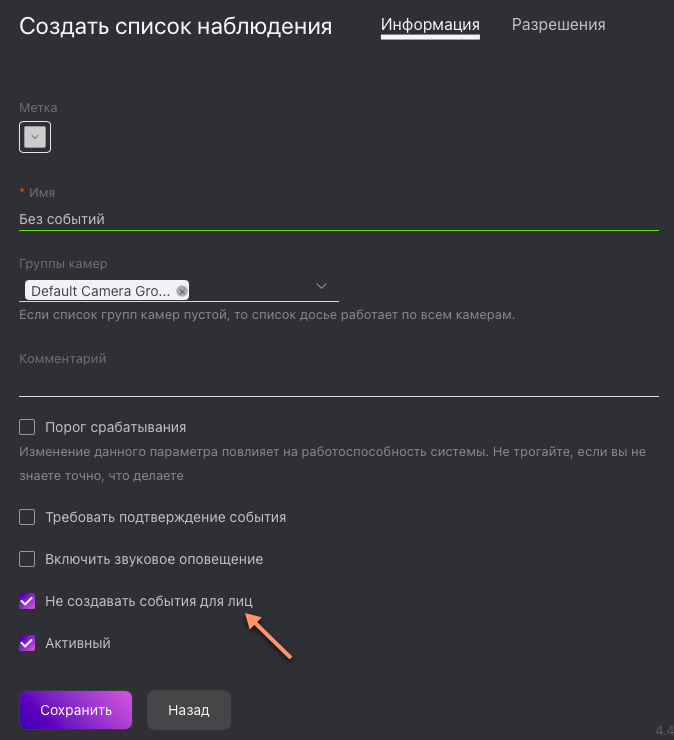Uncheck the Активный checkbox
This screenshot has width=674, height=740.
(x=27, y=643)
